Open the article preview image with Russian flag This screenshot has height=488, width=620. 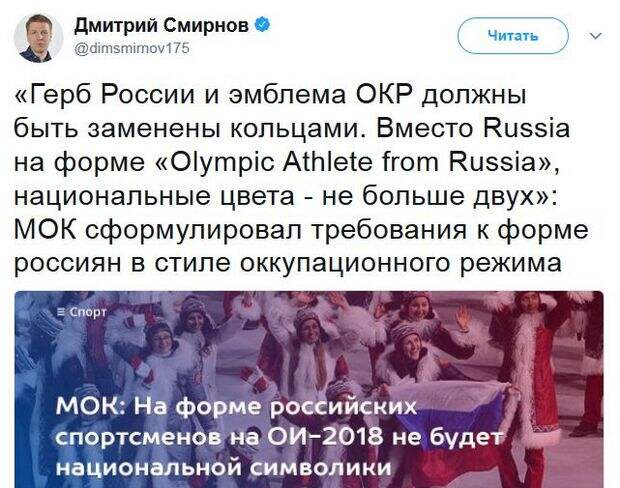(309, 390)
